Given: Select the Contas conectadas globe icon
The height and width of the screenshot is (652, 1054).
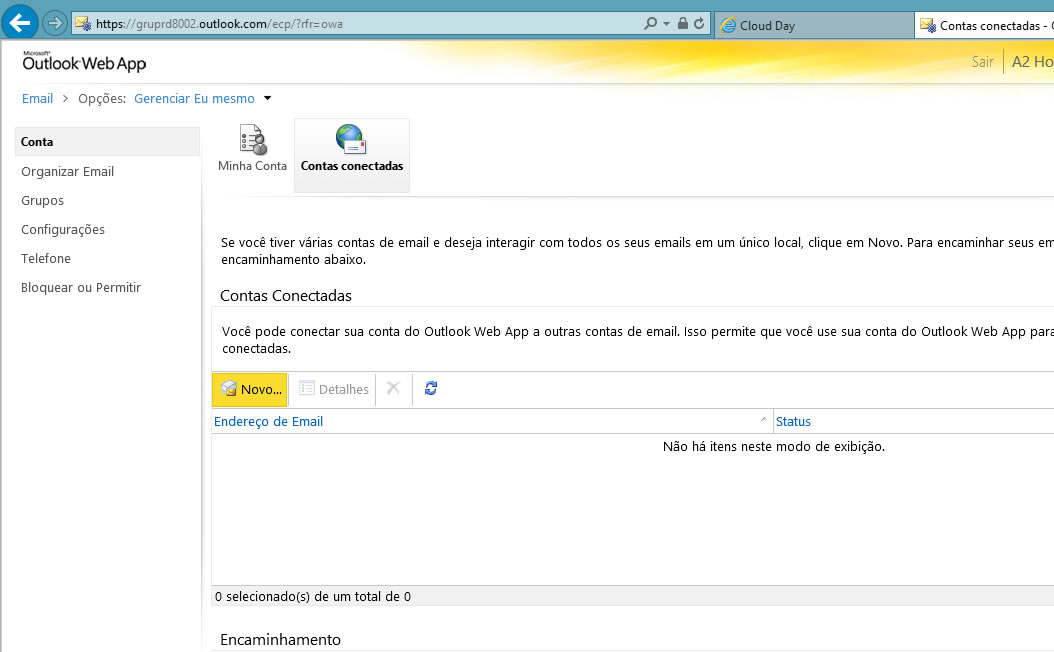Looking at the screenshot, I should pos(351,141).
